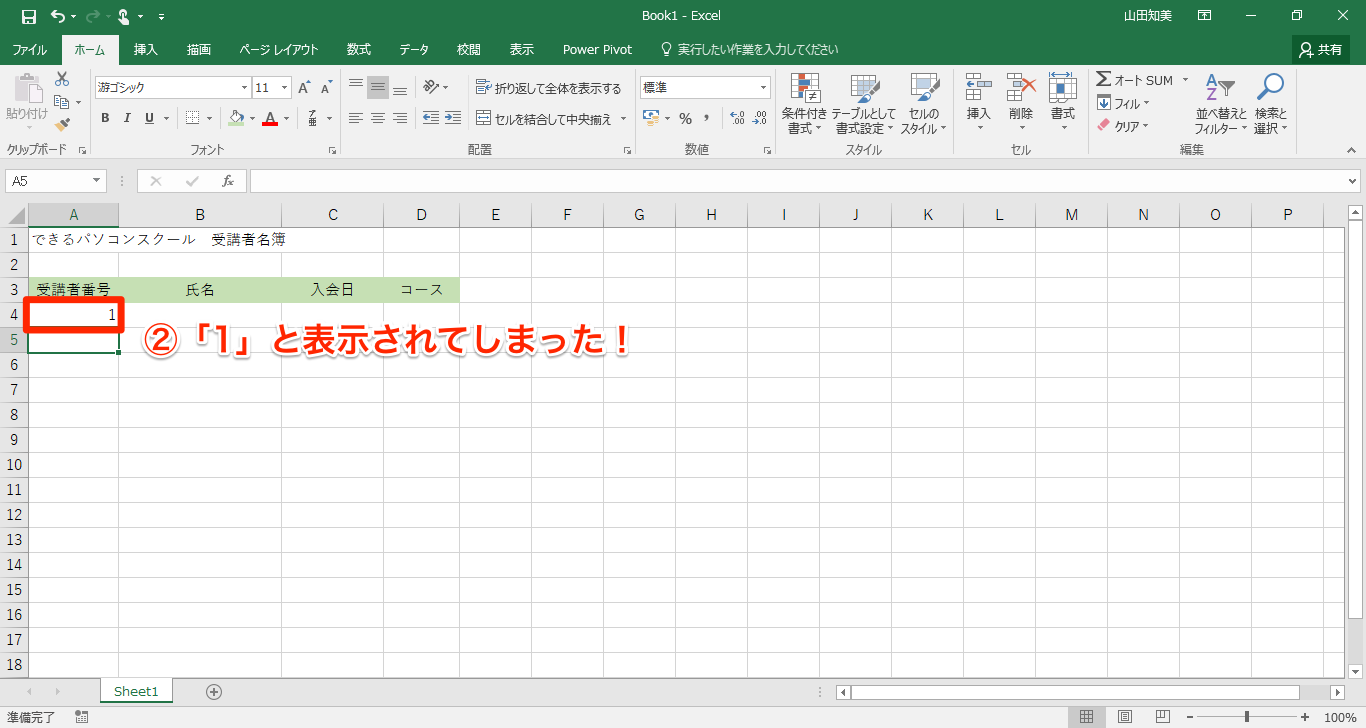
Task: Click the zoom in plus button
Action: click(1305, 717)
